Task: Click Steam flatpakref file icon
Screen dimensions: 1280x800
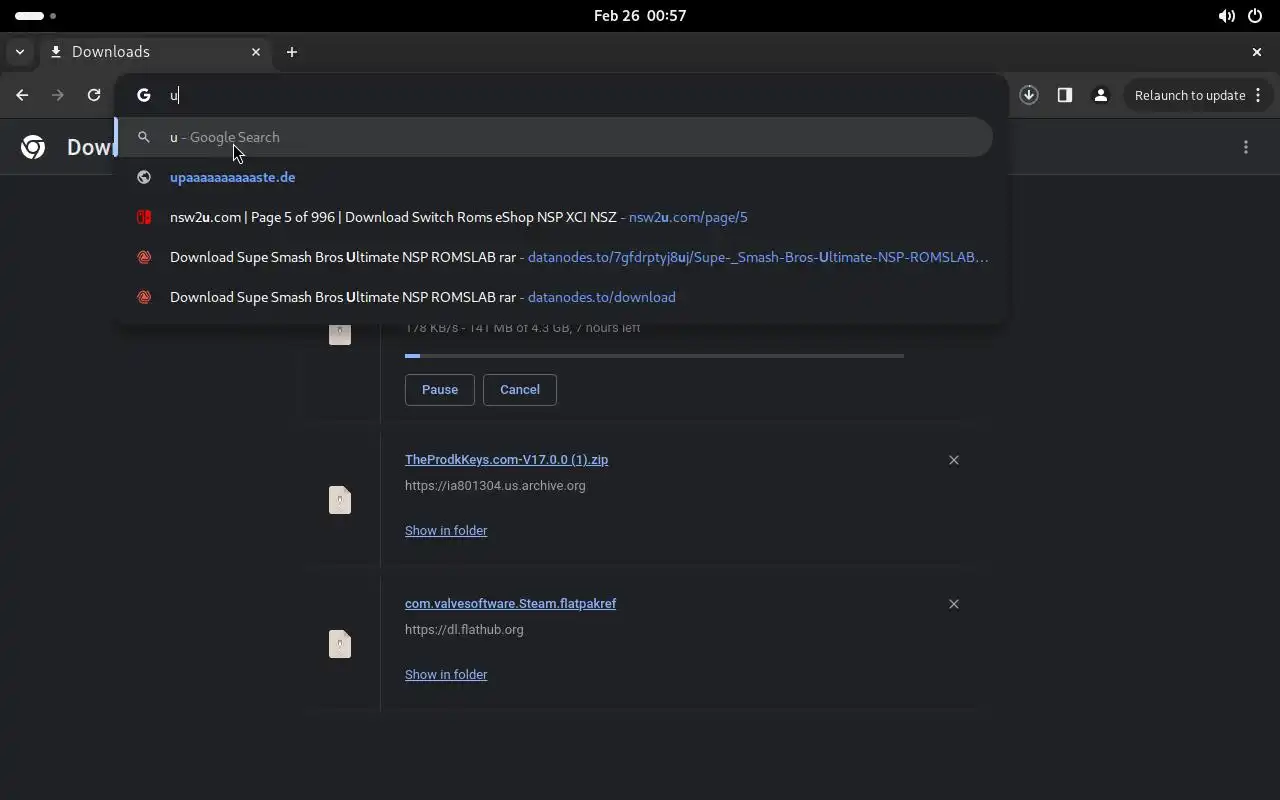Action: (x=340, y=644)
